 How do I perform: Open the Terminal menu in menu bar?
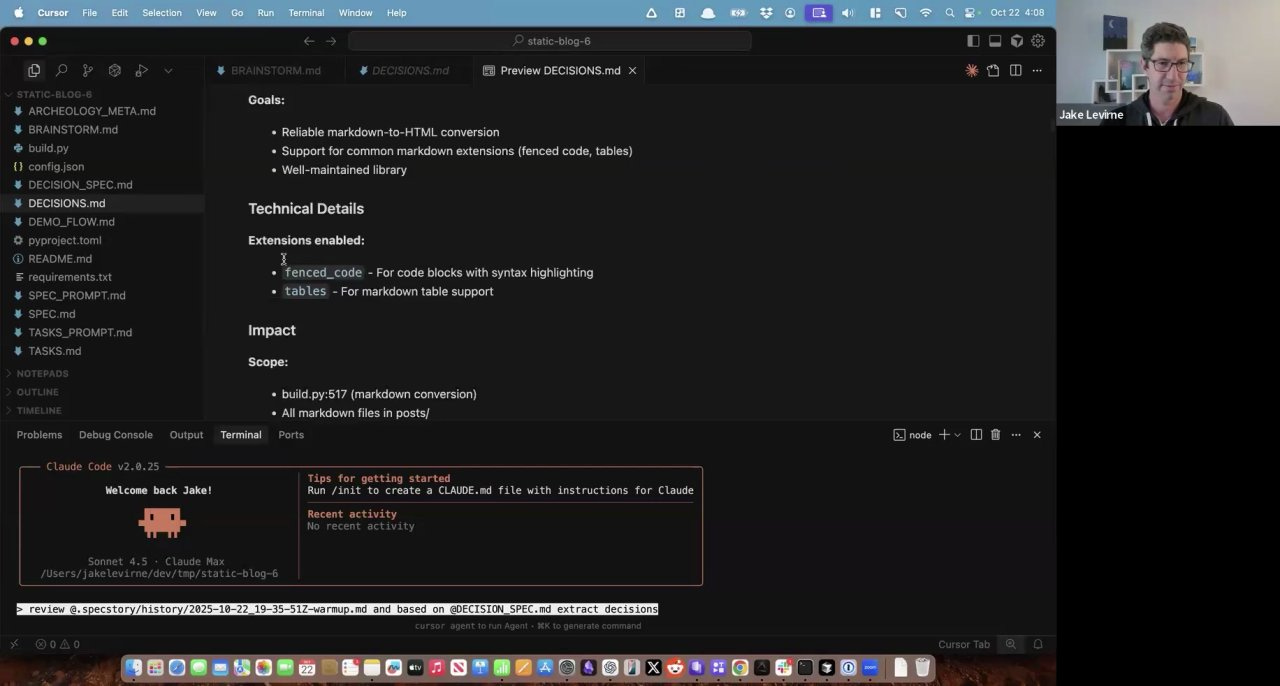pyautogui.click(x=306, y=13)
